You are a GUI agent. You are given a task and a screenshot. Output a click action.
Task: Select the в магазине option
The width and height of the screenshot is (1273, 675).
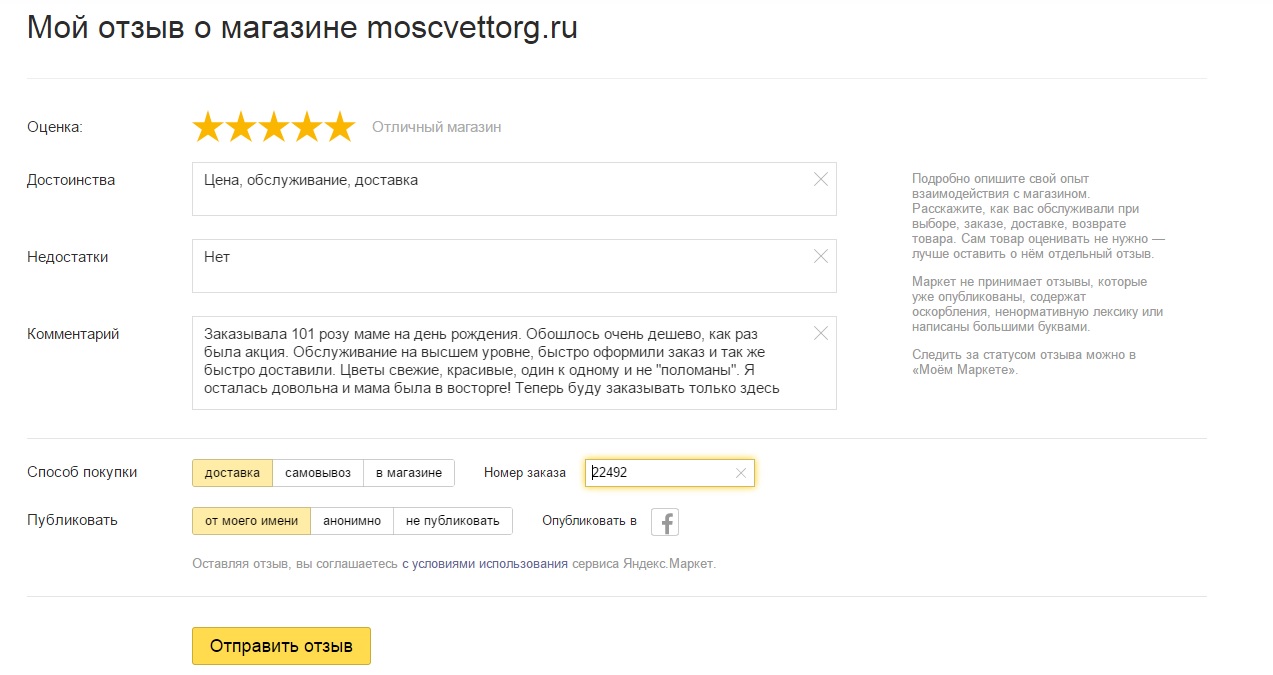[x=408, y=473]
